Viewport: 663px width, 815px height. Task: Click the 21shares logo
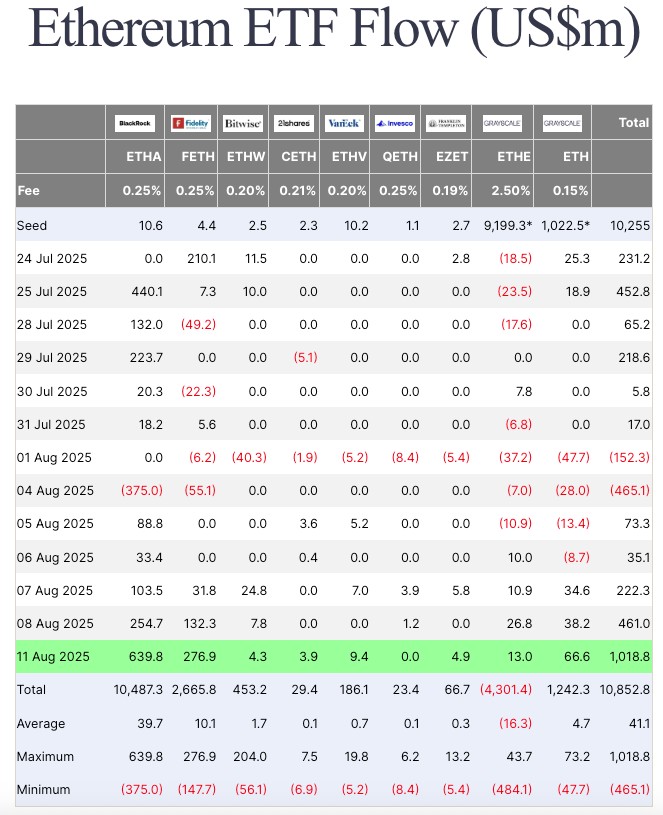tap(294, 123)
